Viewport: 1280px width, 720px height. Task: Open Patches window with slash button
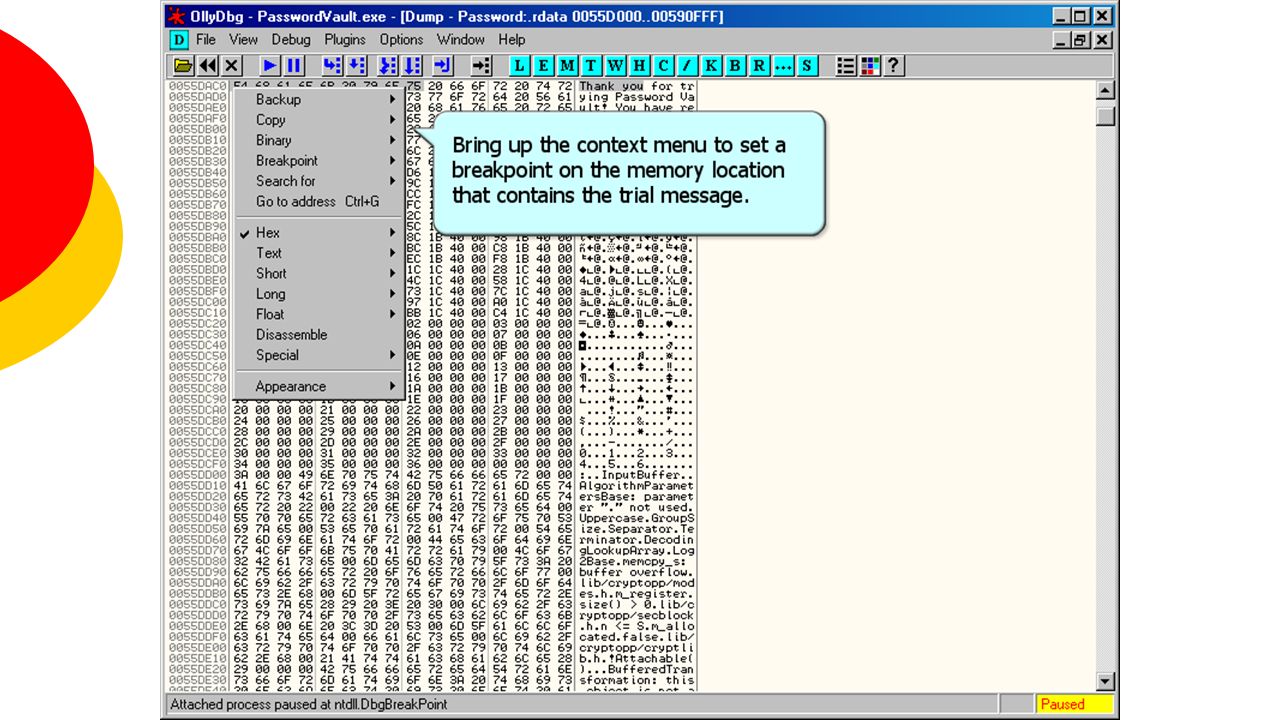click(687, 66)
